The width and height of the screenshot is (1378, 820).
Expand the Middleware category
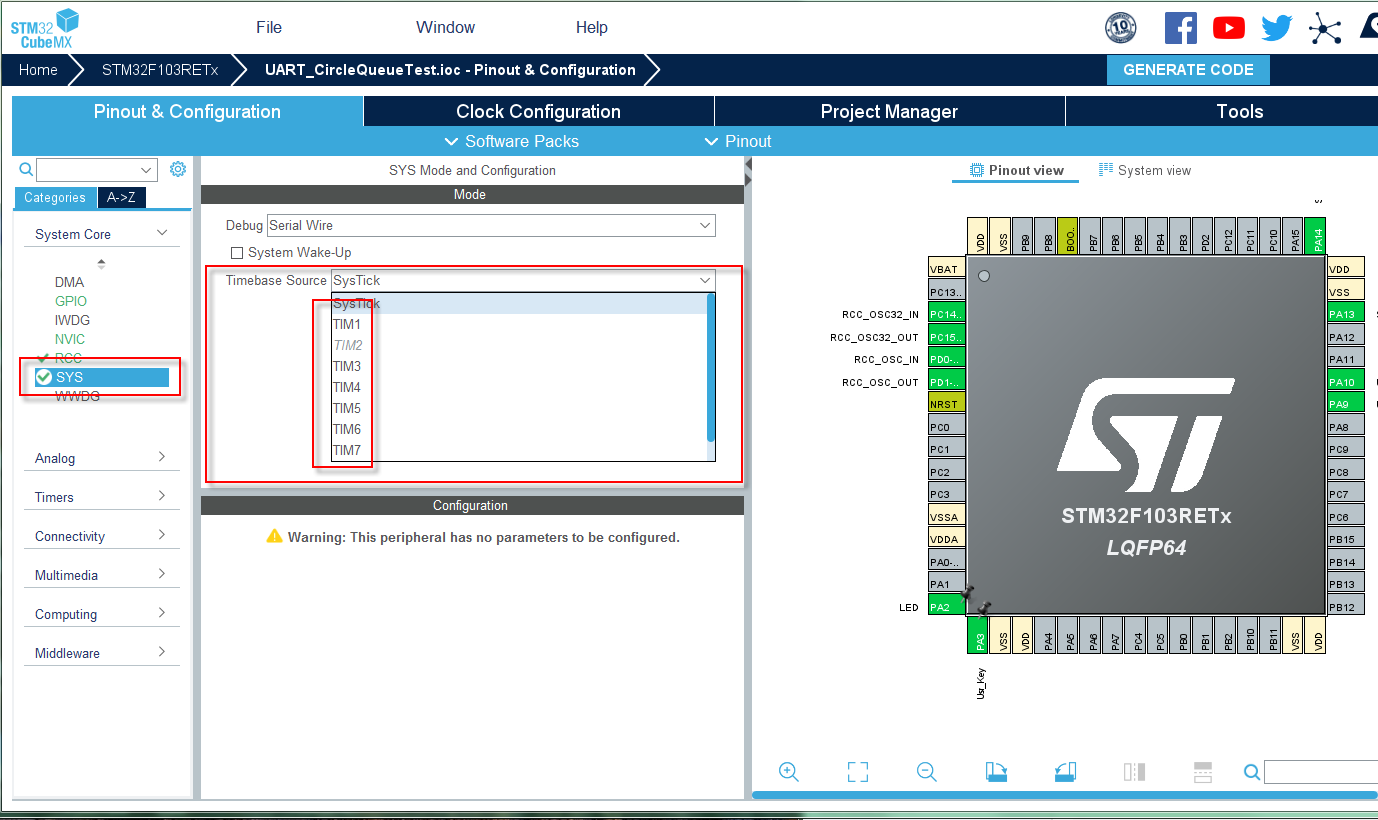click(162, 652)
